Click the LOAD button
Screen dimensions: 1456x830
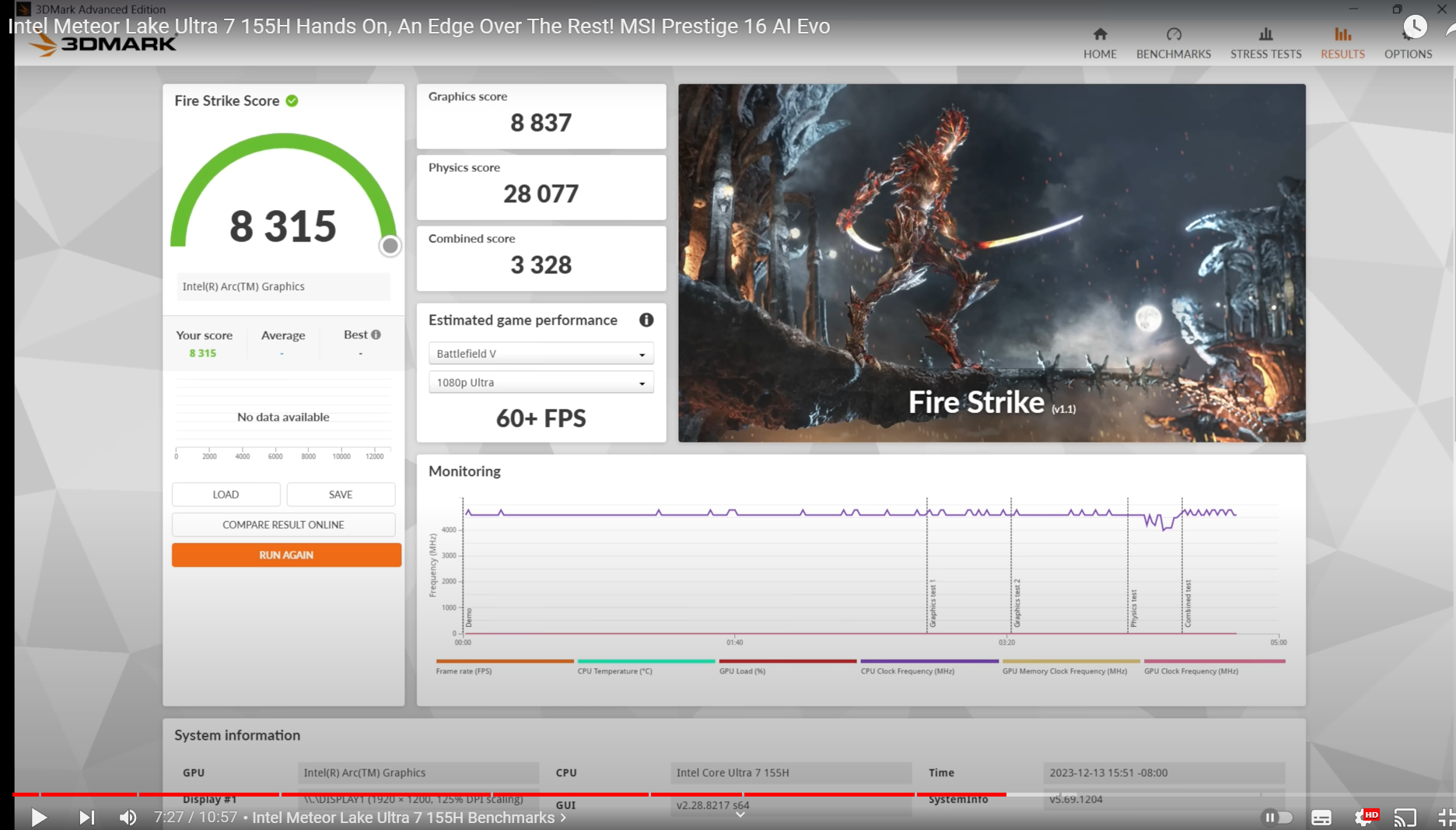pyautogui.click(x=226, y=495)
